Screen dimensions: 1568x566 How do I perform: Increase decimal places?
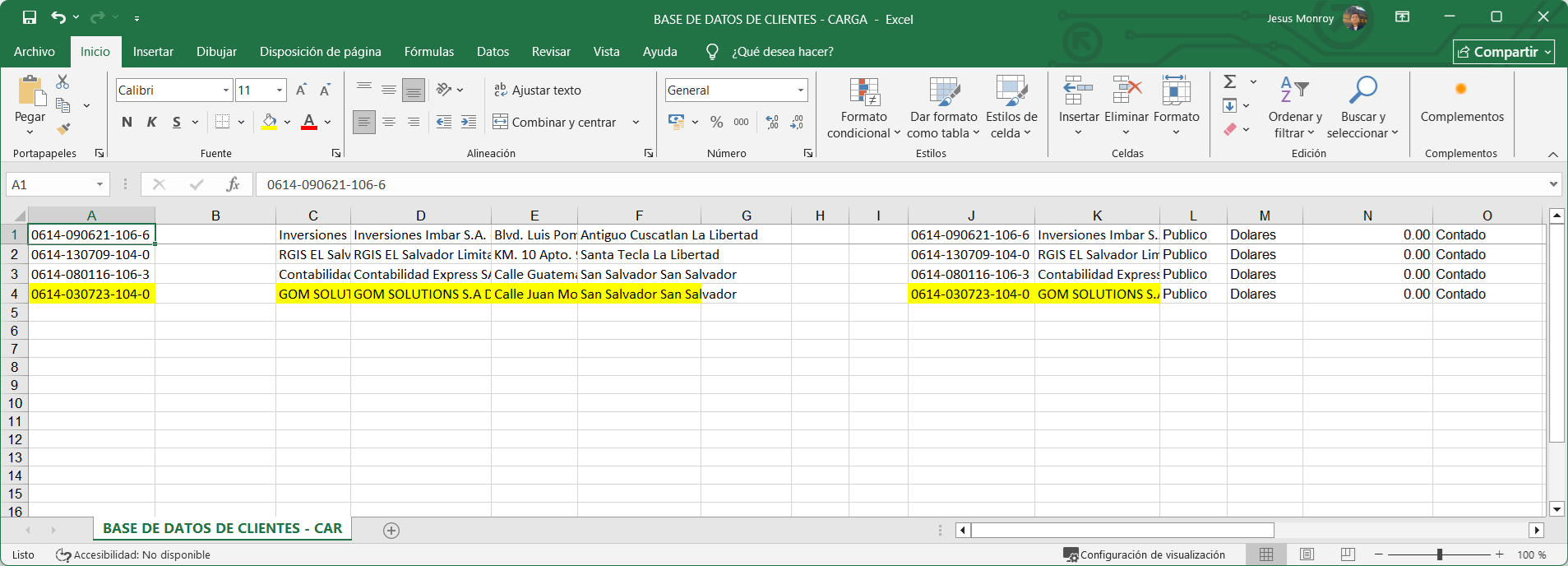[x=772, y=122]
